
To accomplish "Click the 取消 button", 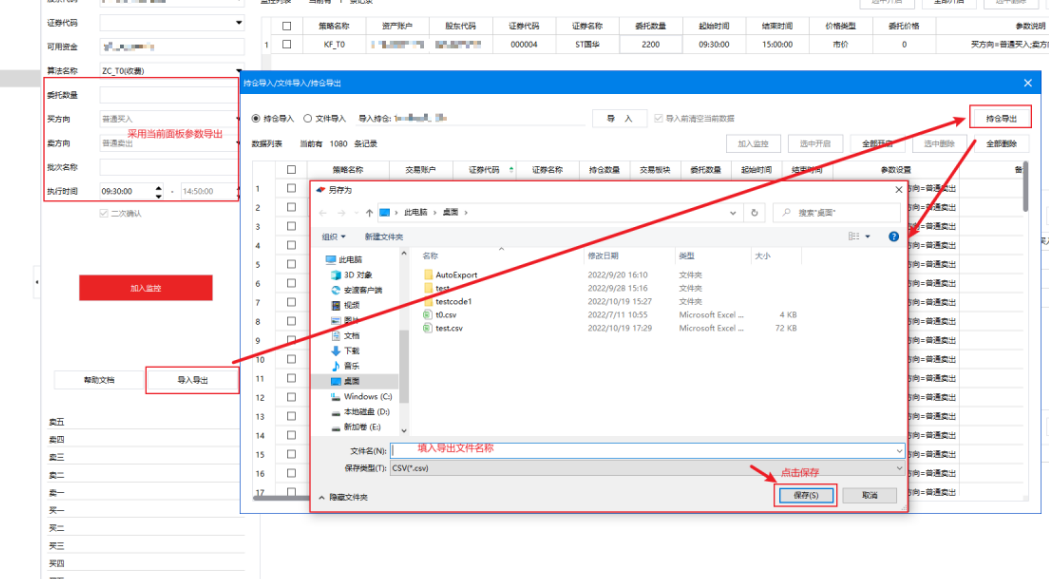I will pyautogui.click(x=869, y=495).
